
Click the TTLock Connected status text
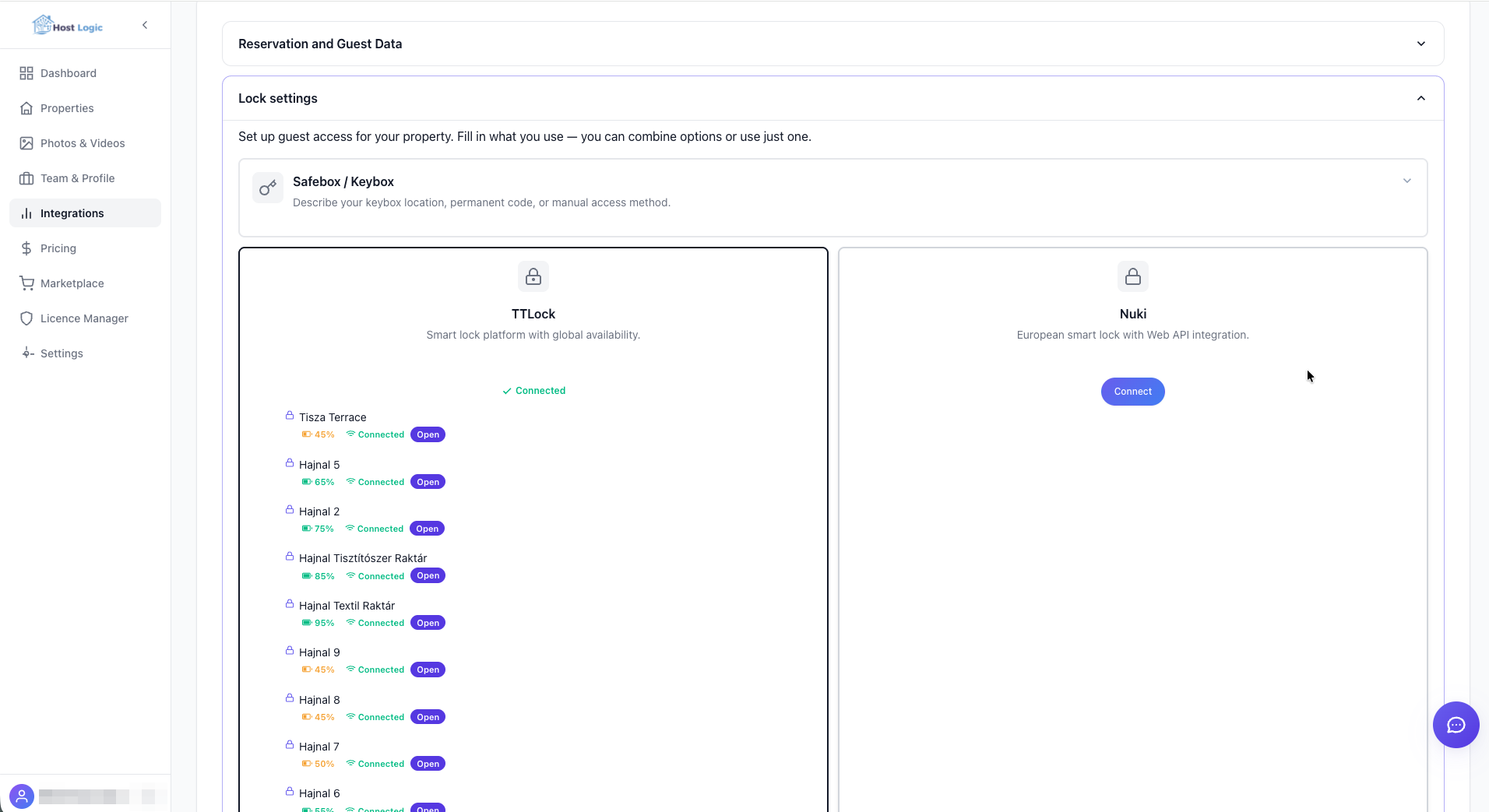click(x=534, y=391)
